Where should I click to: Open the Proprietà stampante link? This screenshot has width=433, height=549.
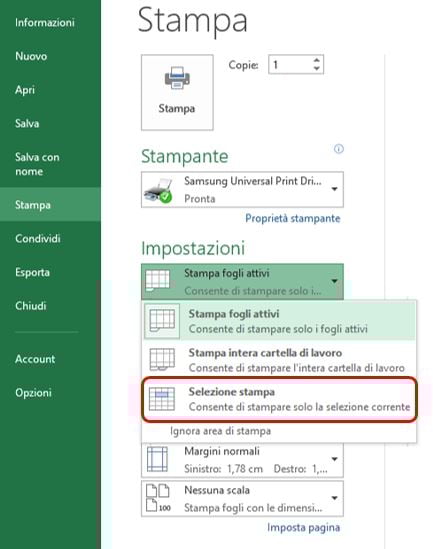[293, 218]
